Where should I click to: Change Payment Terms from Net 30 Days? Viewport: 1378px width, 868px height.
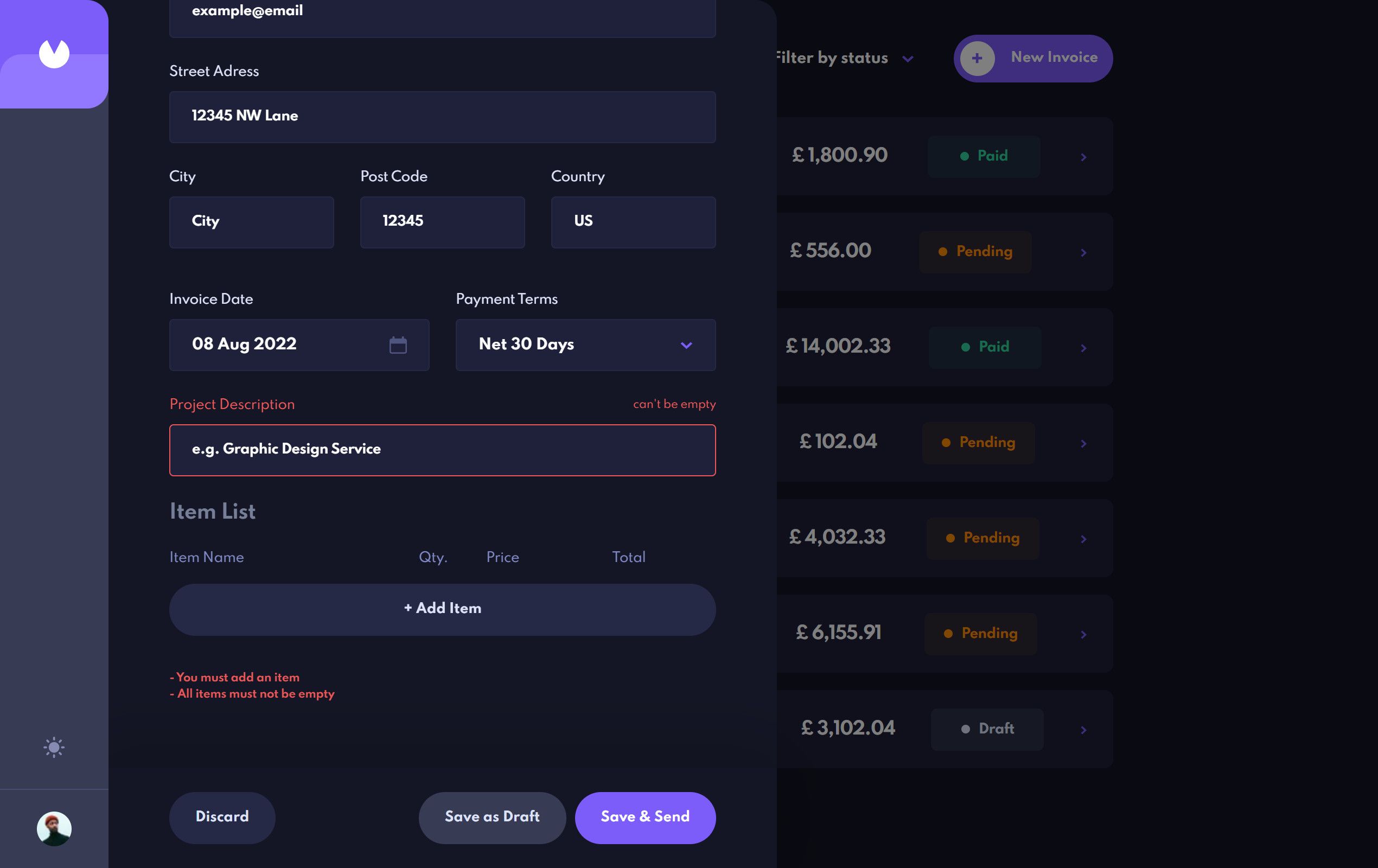(585, 344)
